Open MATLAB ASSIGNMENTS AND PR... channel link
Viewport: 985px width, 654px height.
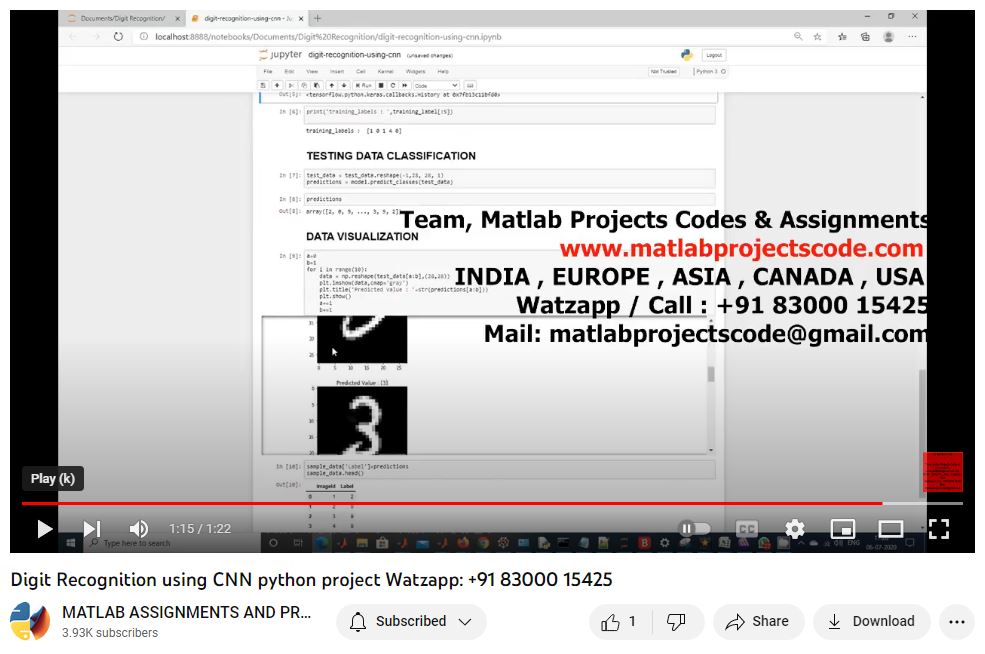(x=186, y=612)
